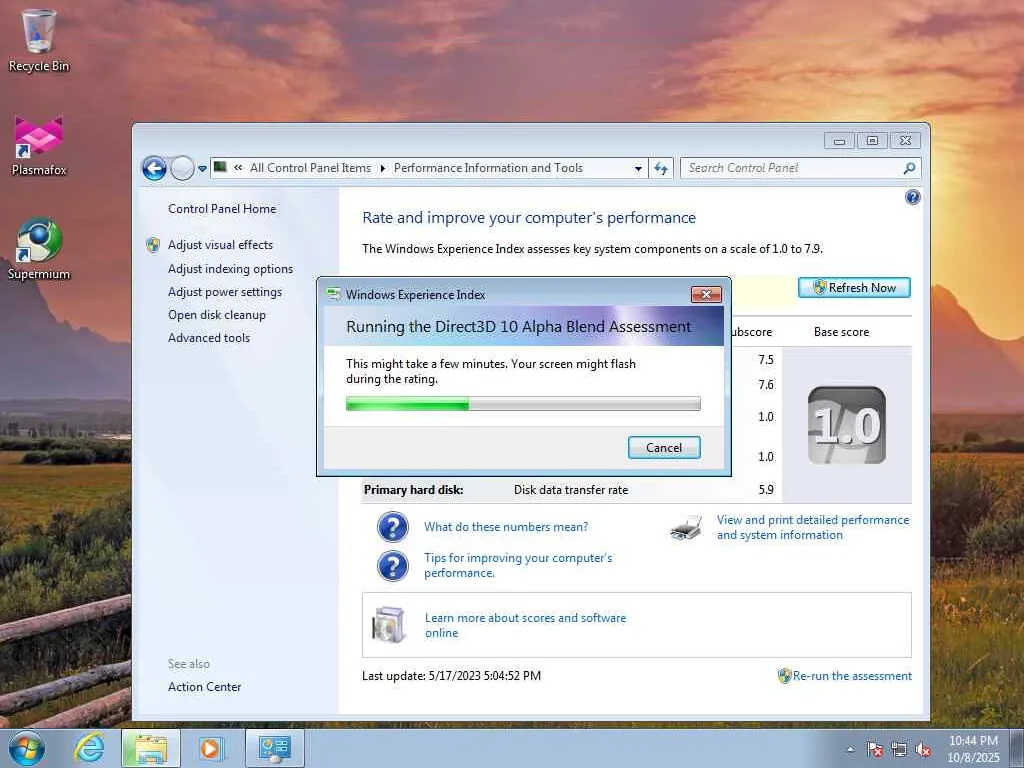This screenshot has height=768, width=1024.
Task: Click the Action Center flag tray icon
Action: click(874, 750)
